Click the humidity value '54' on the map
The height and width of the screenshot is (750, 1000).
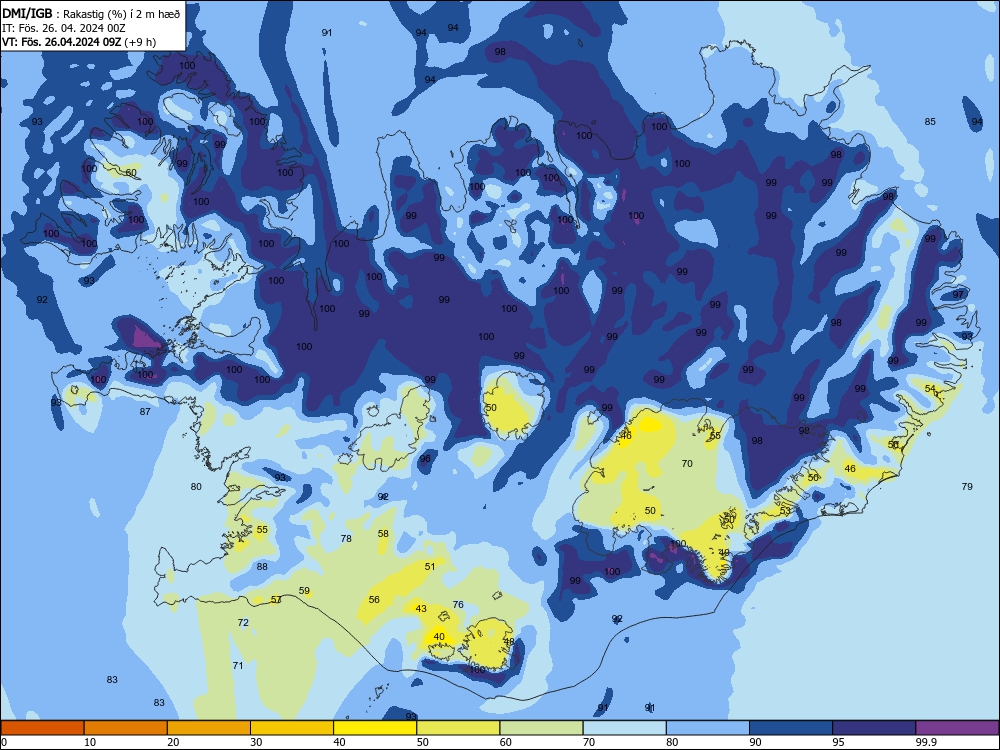point(930,388)
